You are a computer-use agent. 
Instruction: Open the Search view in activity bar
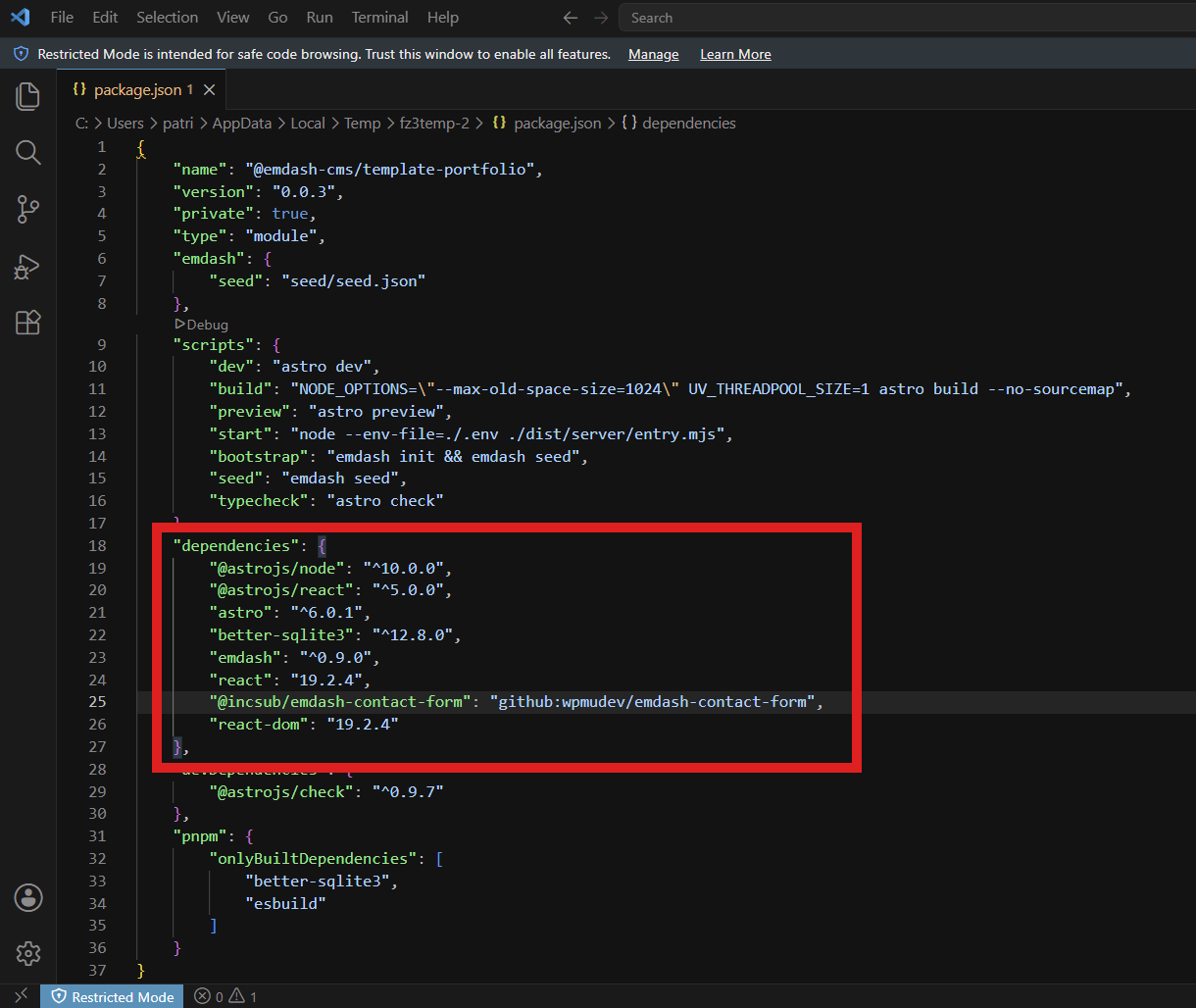tap(28, 152)
